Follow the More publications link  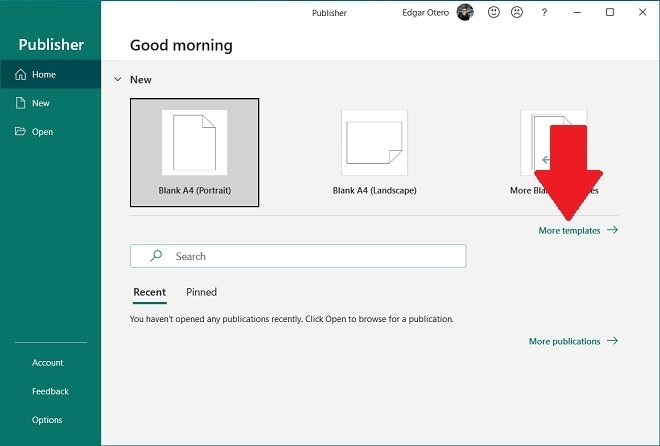(564, 341)
